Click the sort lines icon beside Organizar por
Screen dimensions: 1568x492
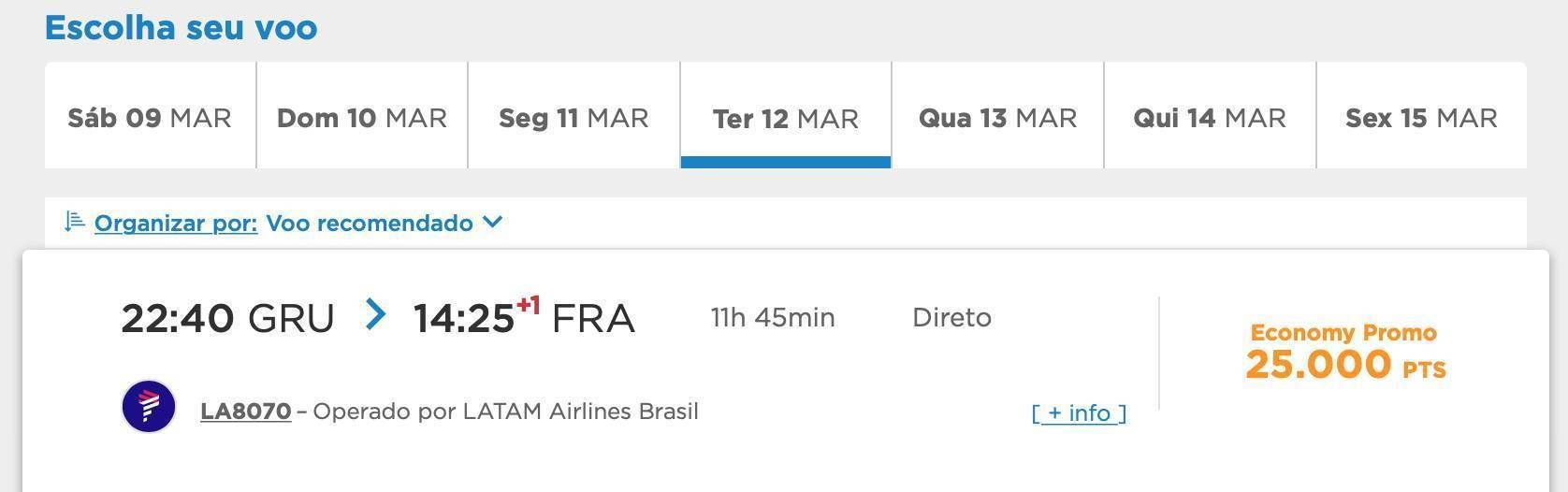75,223
